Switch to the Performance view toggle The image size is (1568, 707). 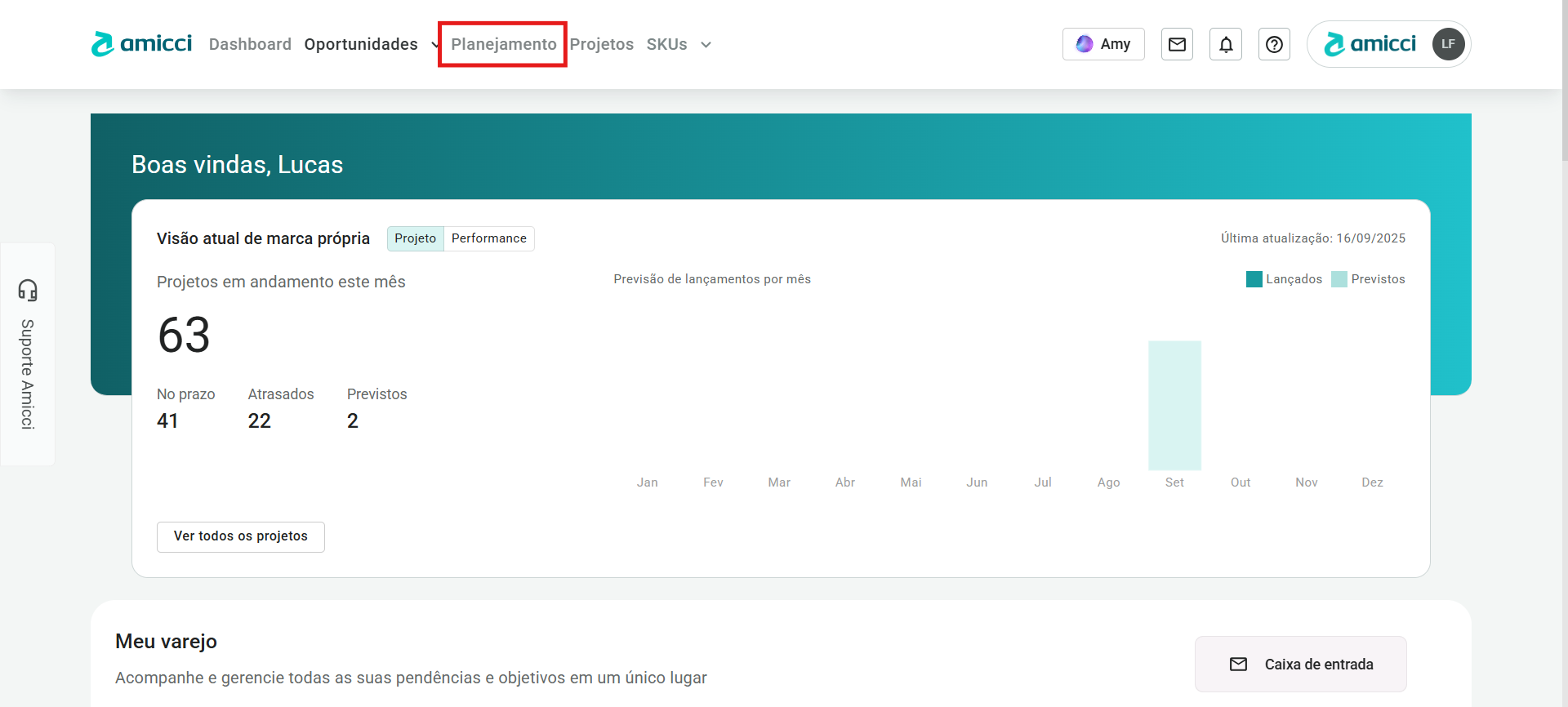click(x=488, y=238)
